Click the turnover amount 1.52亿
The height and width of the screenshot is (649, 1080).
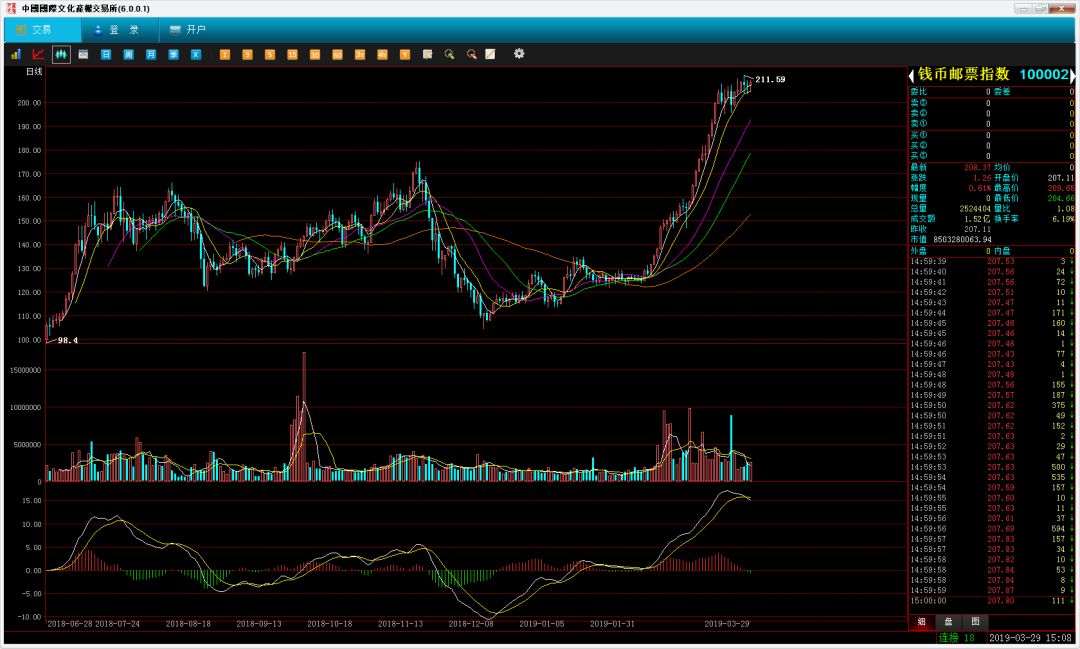point(977,219)
